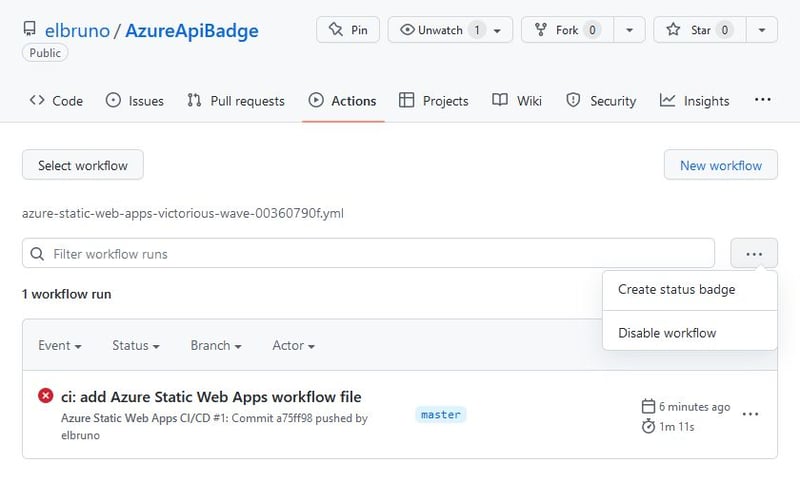
Task: Expand the Event filter dropdown
Action: pyautogui.click(x=60, y=345)
